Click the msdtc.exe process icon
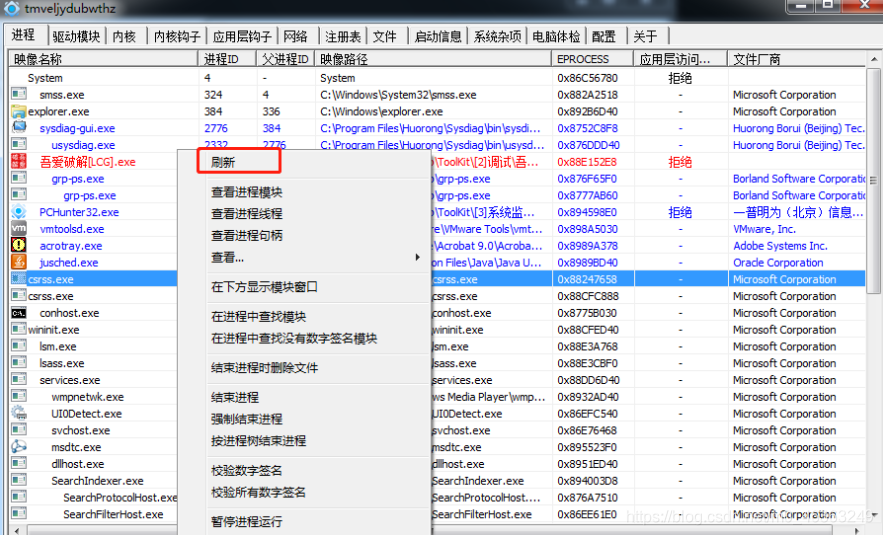The width and height of the screenshot is (883, 535). [19, 447]
